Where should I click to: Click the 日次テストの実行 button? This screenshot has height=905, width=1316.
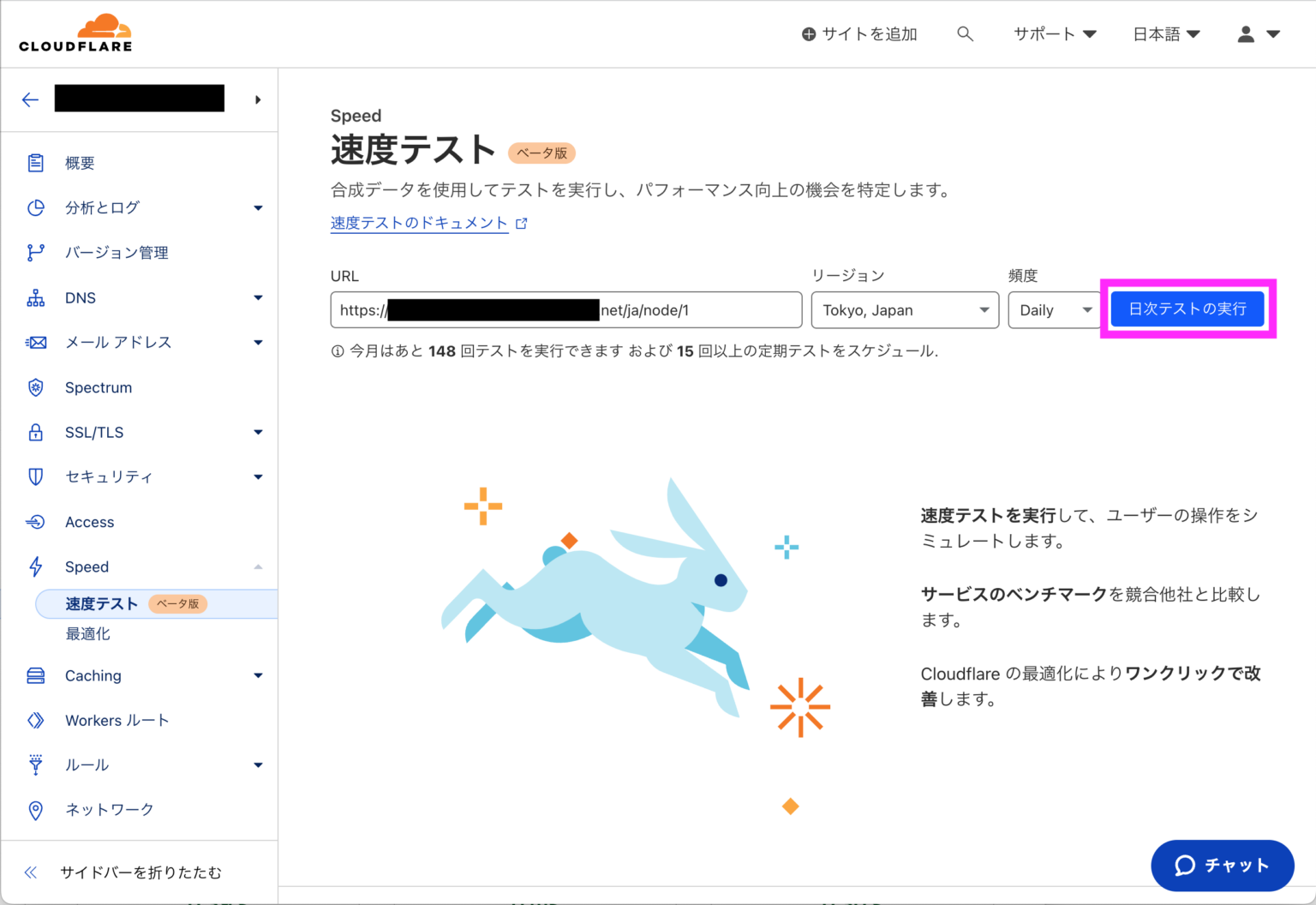point(1187,309)
